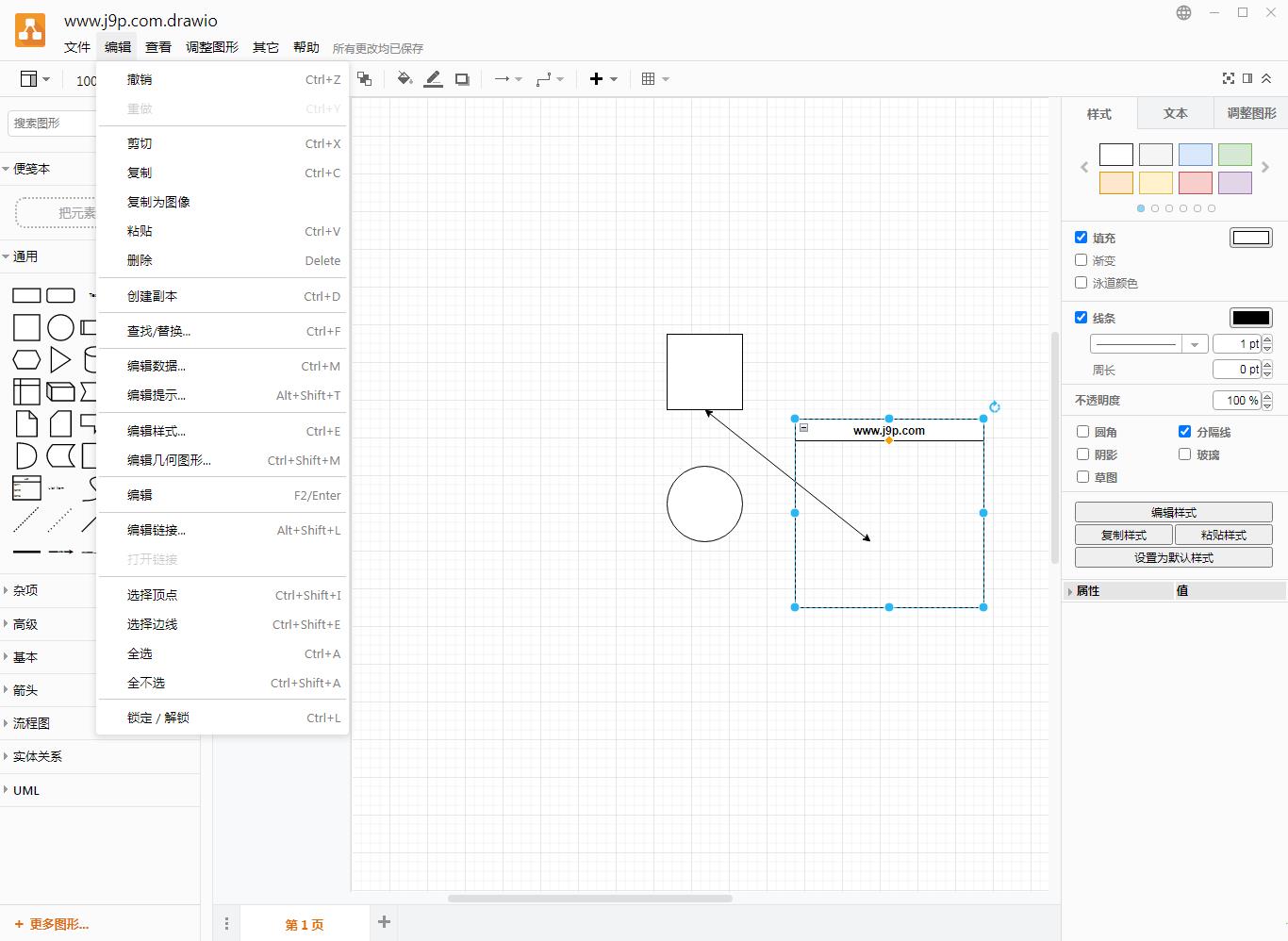Click the connection arrow style icon

pos(508,79)
